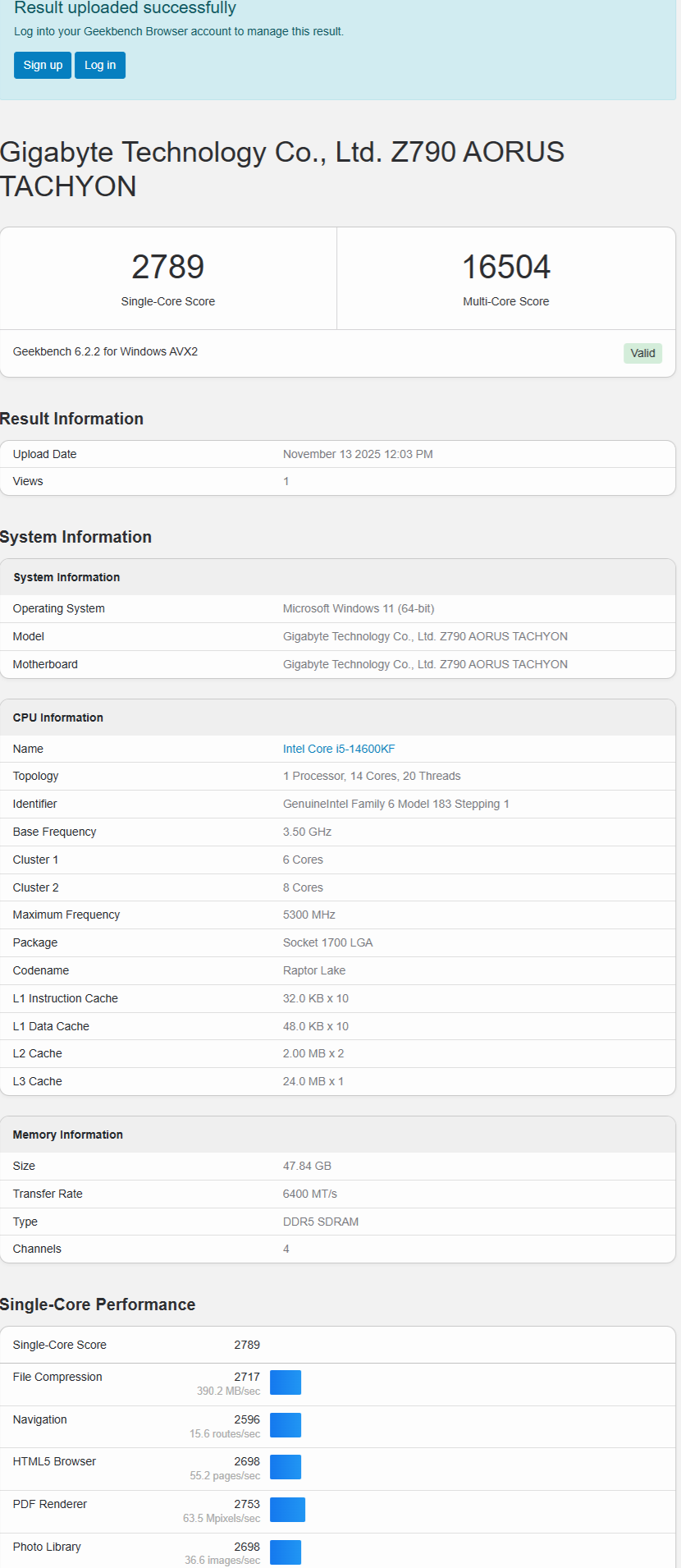Viewport: 681px width, 1568px height.
Task: Click the Result uploaded successfully heading
Action: pos(125,8)
